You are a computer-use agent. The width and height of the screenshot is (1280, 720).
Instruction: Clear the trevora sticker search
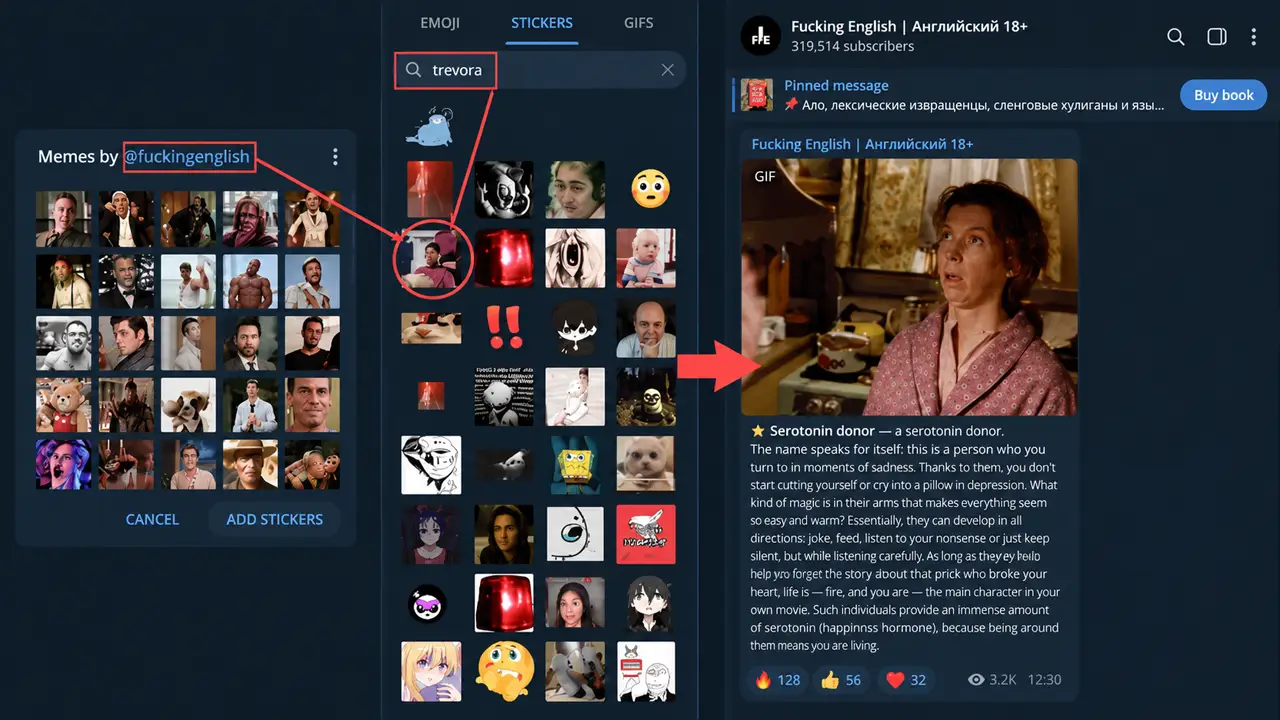coord(668,70)
